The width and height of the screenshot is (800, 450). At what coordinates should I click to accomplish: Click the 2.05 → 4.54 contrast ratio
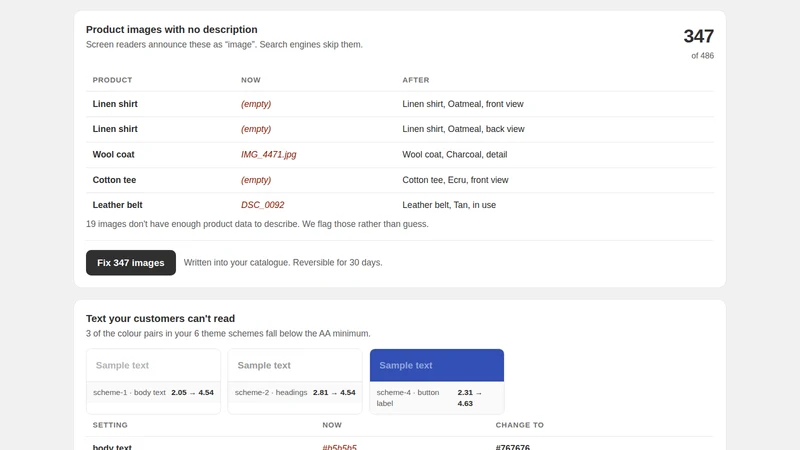pos(192,393)
